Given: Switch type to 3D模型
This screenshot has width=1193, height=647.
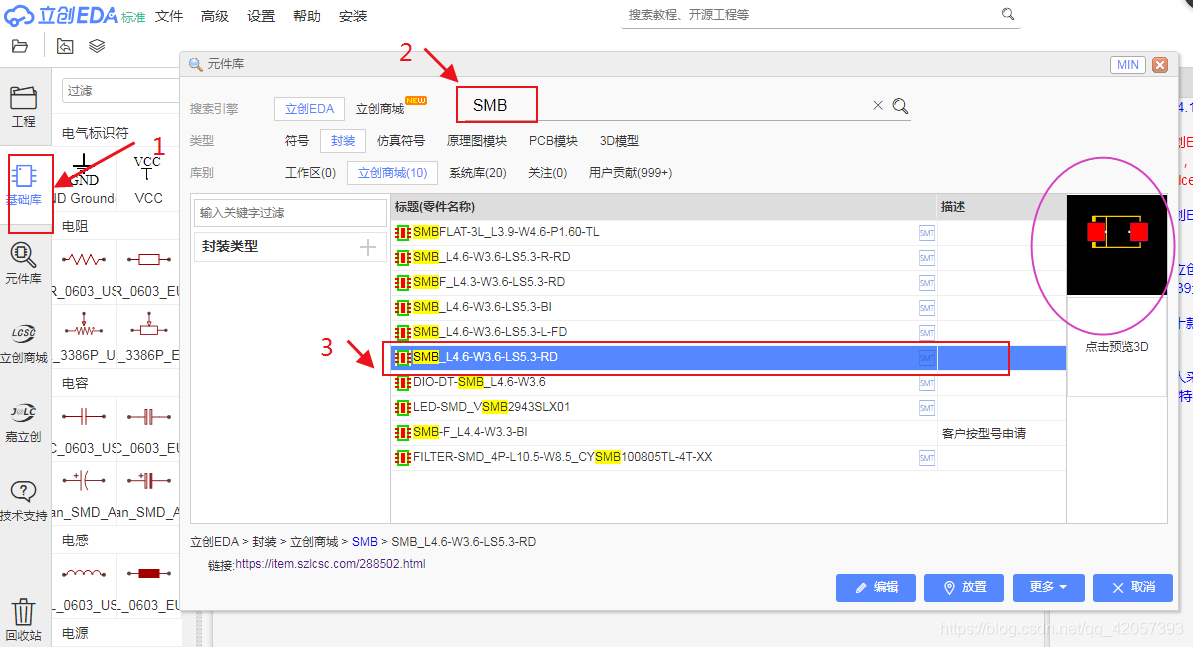Looking at the screenshot, I should (x=619, y=141).
